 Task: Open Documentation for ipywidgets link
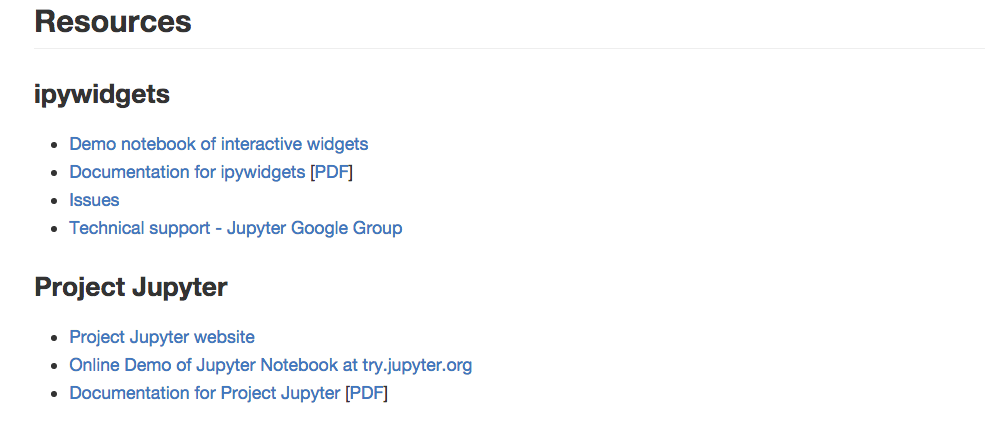click(x=186, y=172)
